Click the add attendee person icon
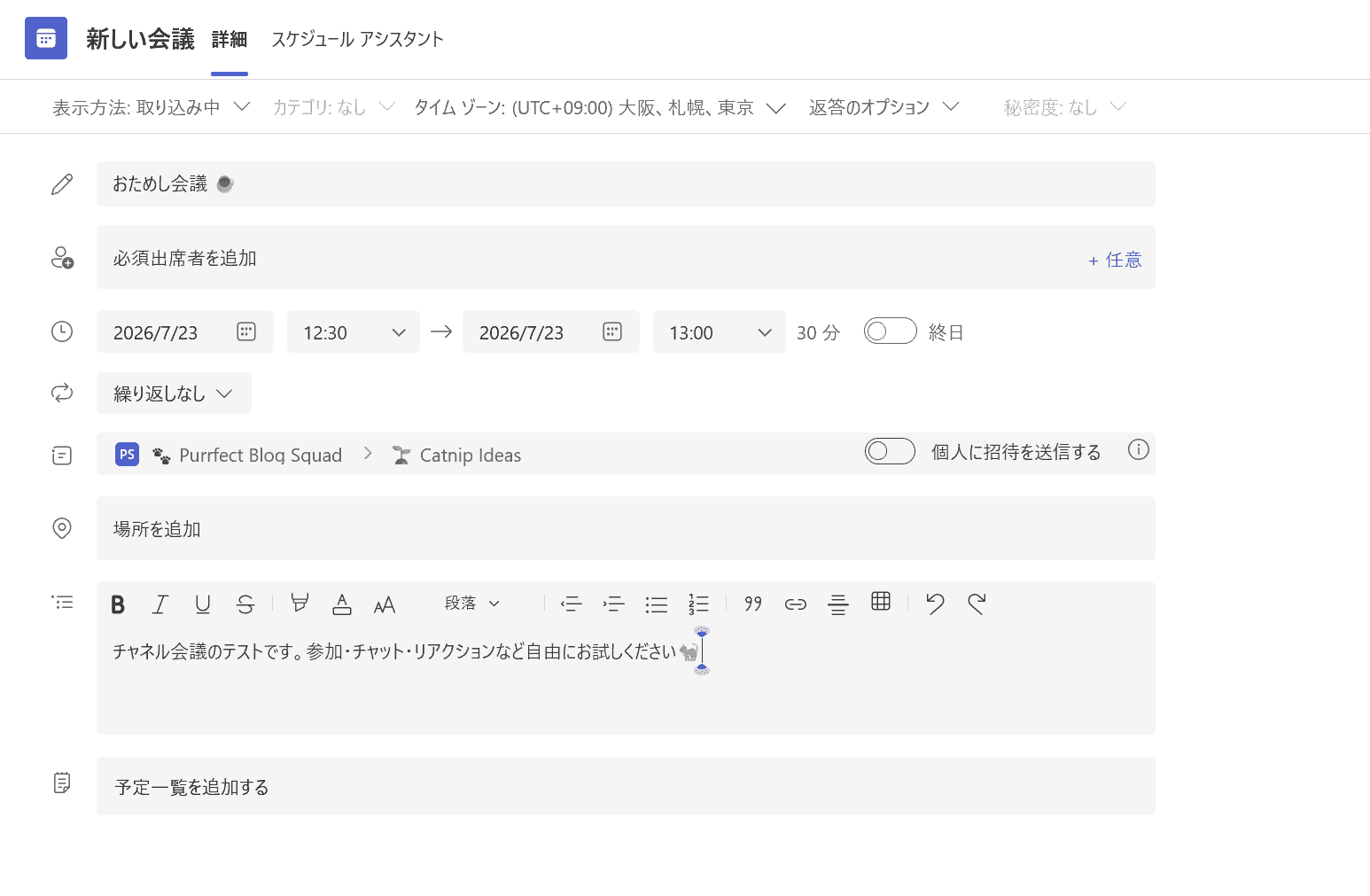Viewport: 1370px width, 896px height. tap(62, 258)
